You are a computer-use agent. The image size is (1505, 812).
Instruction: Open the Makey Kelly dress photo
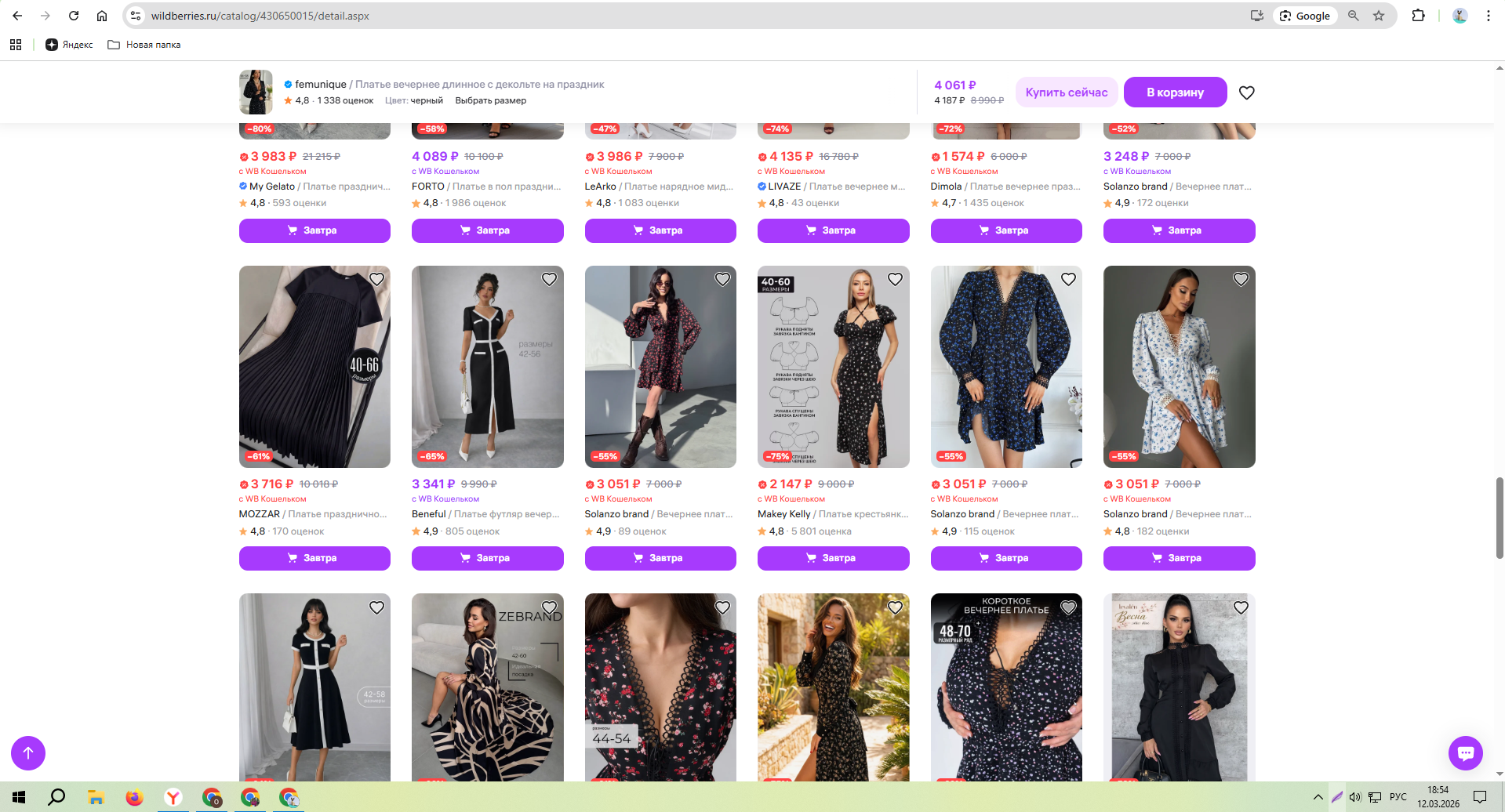pyautogui.click(x=834, y=367)
